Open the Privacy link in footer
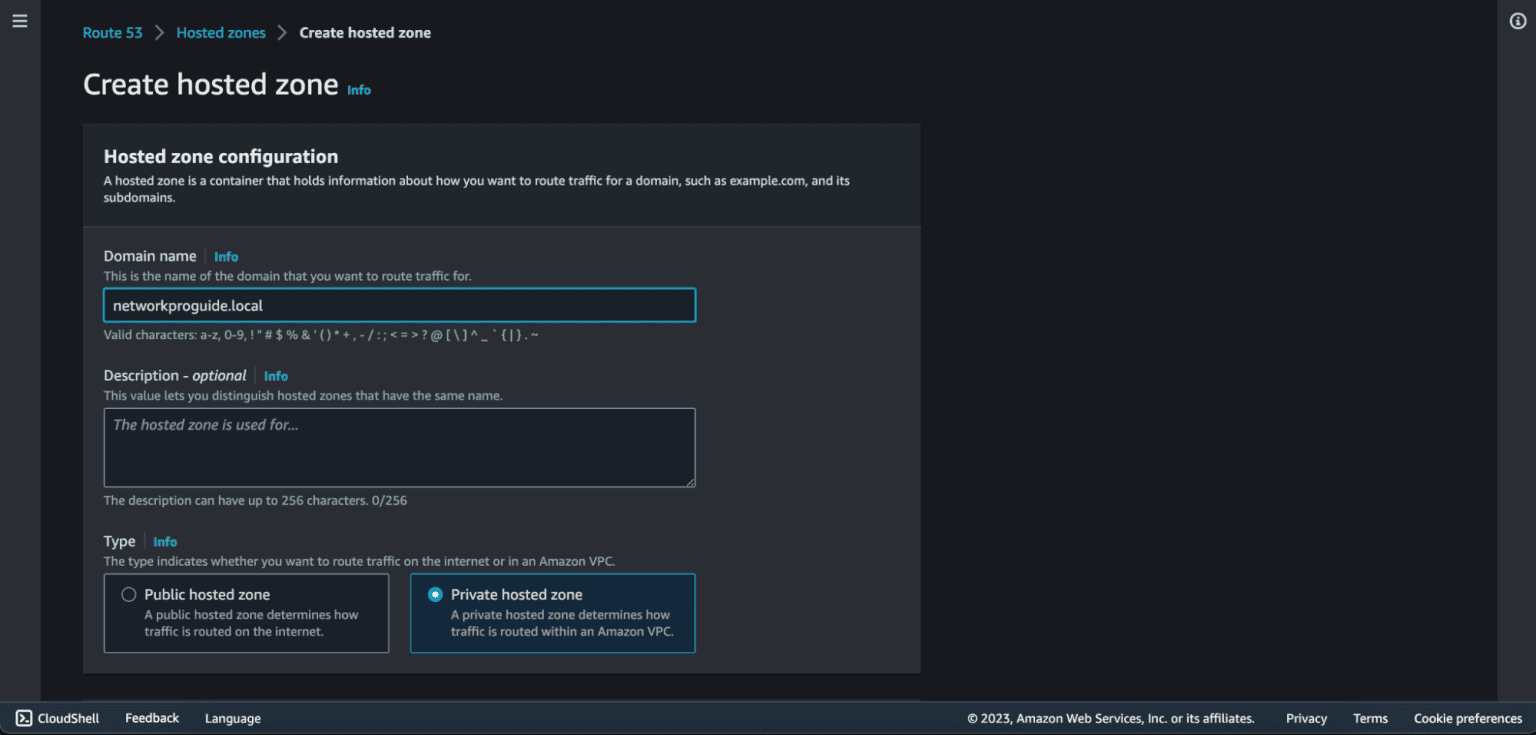This screenshot has height=735, width=1536. pos(1306,718)
